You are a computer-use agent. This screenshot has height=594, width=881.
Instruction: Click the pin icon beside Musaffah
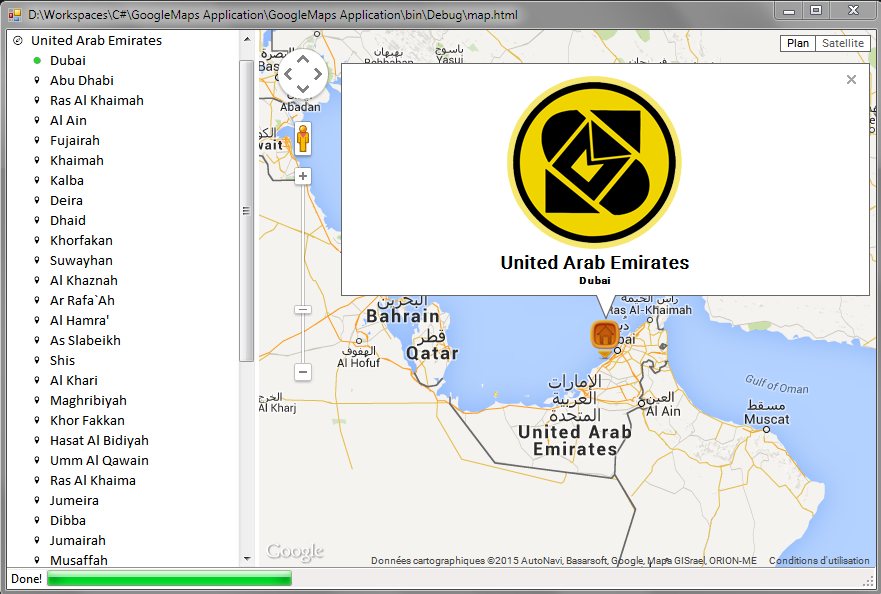[37, 560]
